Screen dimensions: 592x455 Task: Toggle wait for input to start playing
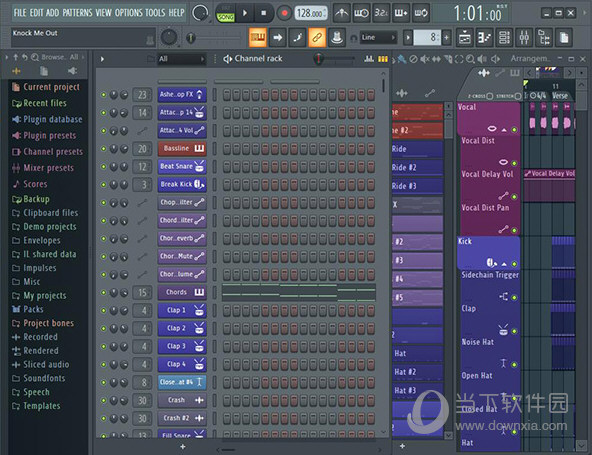point(362,13)
